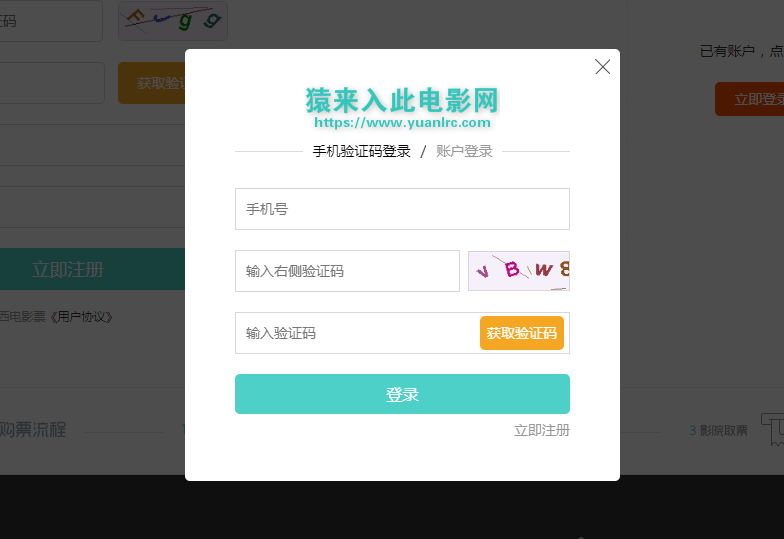Submit with the teal 登录 button
This screenshot has height=539, width=784.
click(x=402, y=394)
